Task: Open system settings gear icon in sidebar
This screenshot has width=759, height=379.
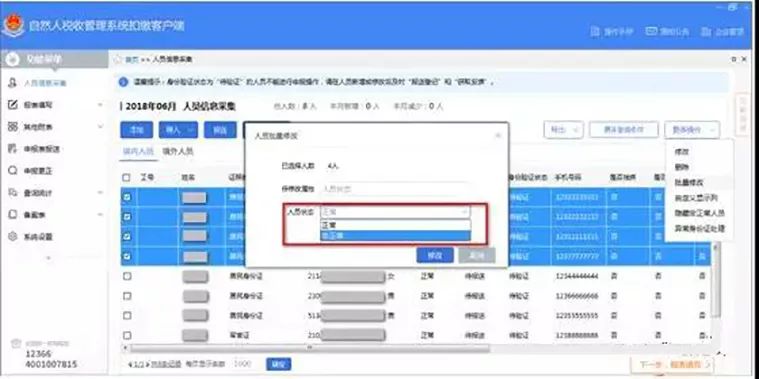Action: 13,237
